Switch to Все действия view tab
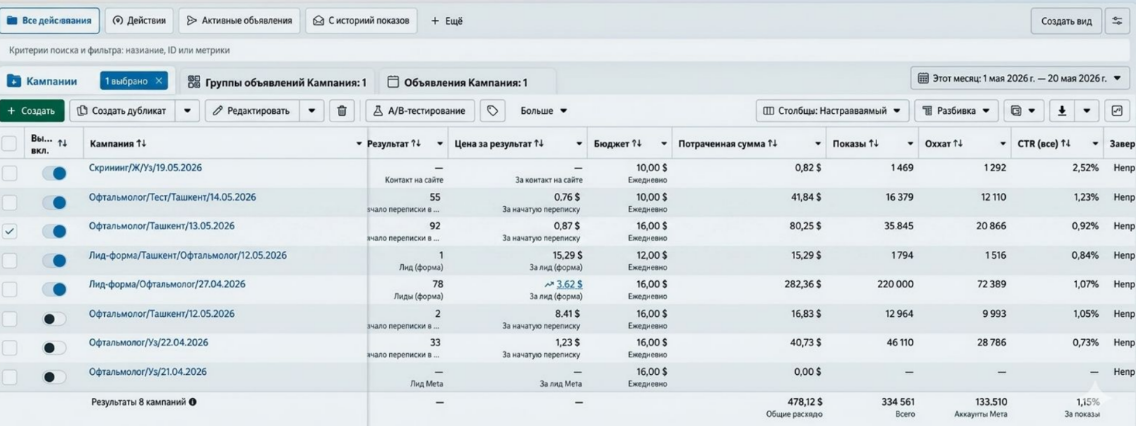1137x426 pixels. pyautogui.click(x=50, y=21)
